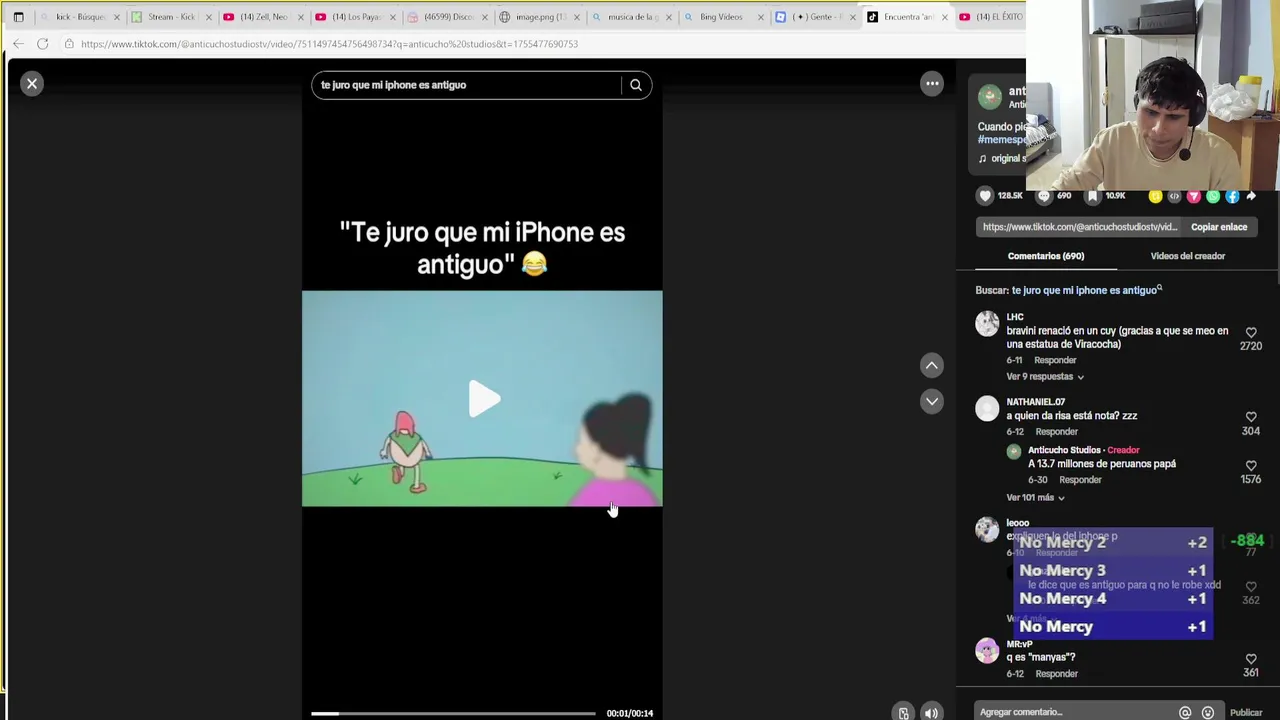Open LHC username link

point(1015,317)
